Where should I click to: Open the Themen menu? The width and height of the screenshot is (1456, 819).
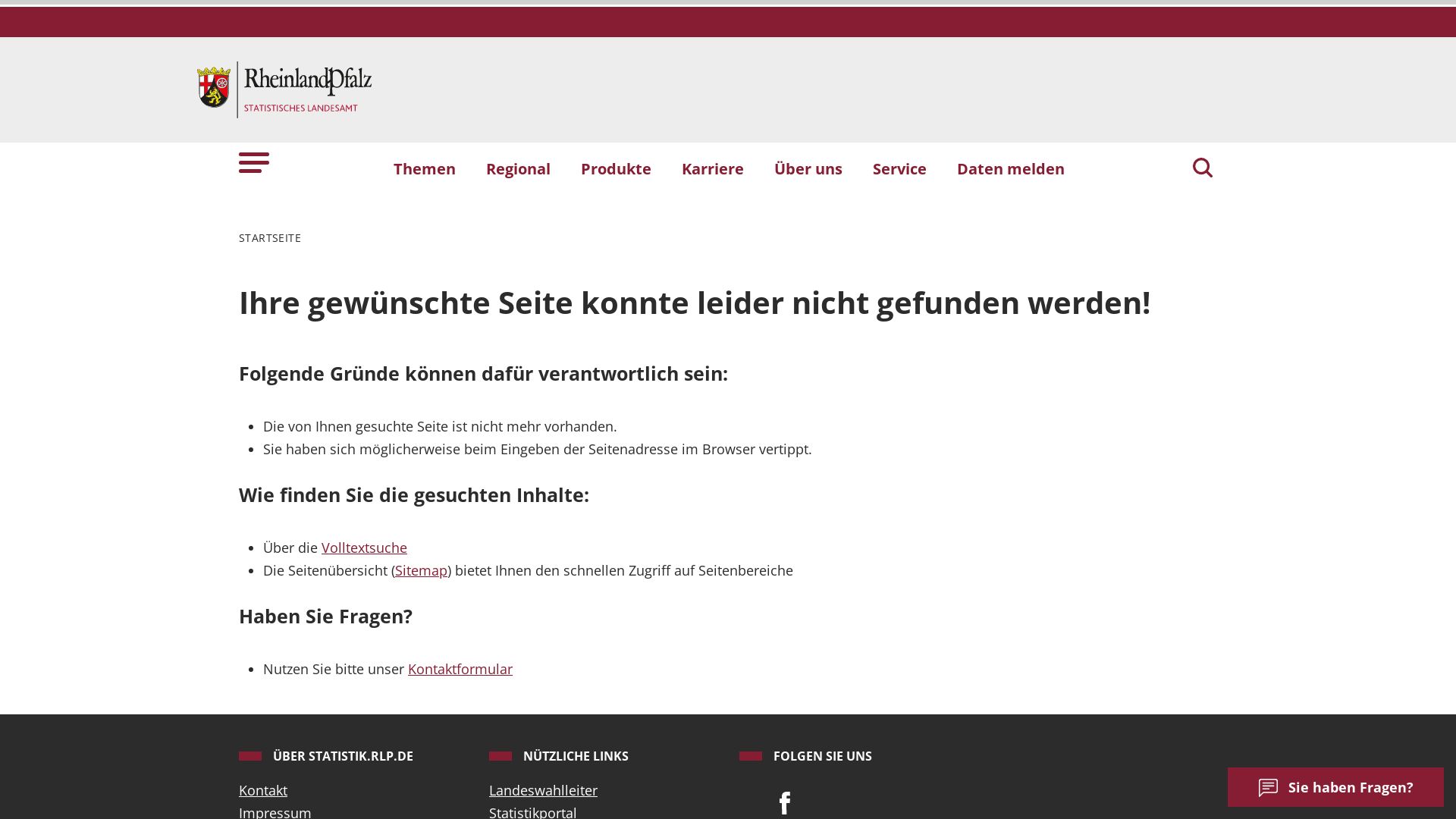425,169
